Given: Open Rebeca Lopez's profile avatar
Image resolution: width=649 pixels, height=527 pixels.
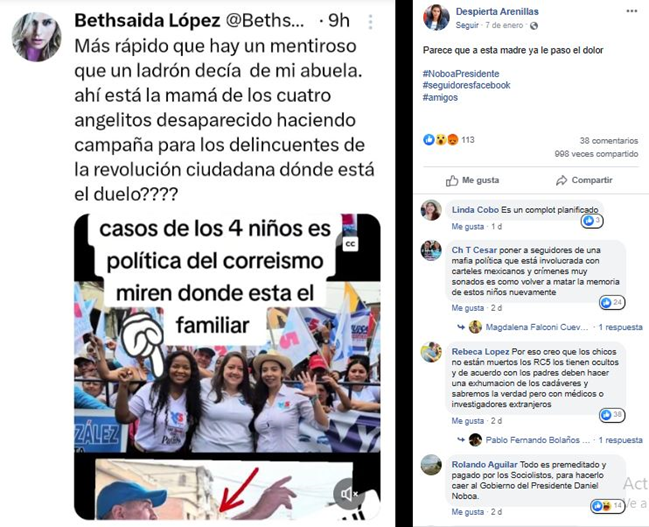Looking at the screenshot, I should 431,352.
